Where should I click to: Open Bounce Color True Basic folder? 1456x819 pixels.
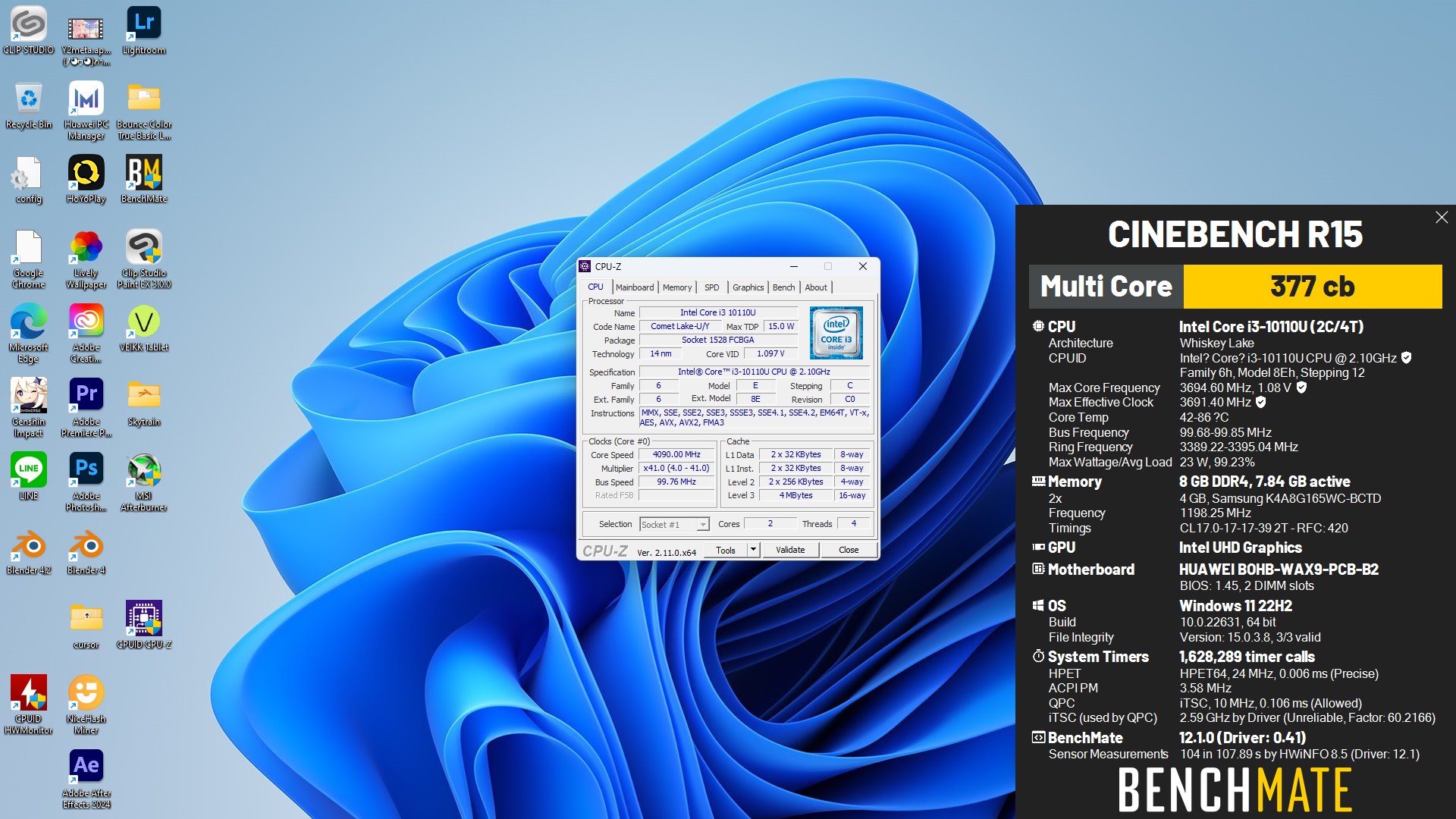(x=143, y=111)
